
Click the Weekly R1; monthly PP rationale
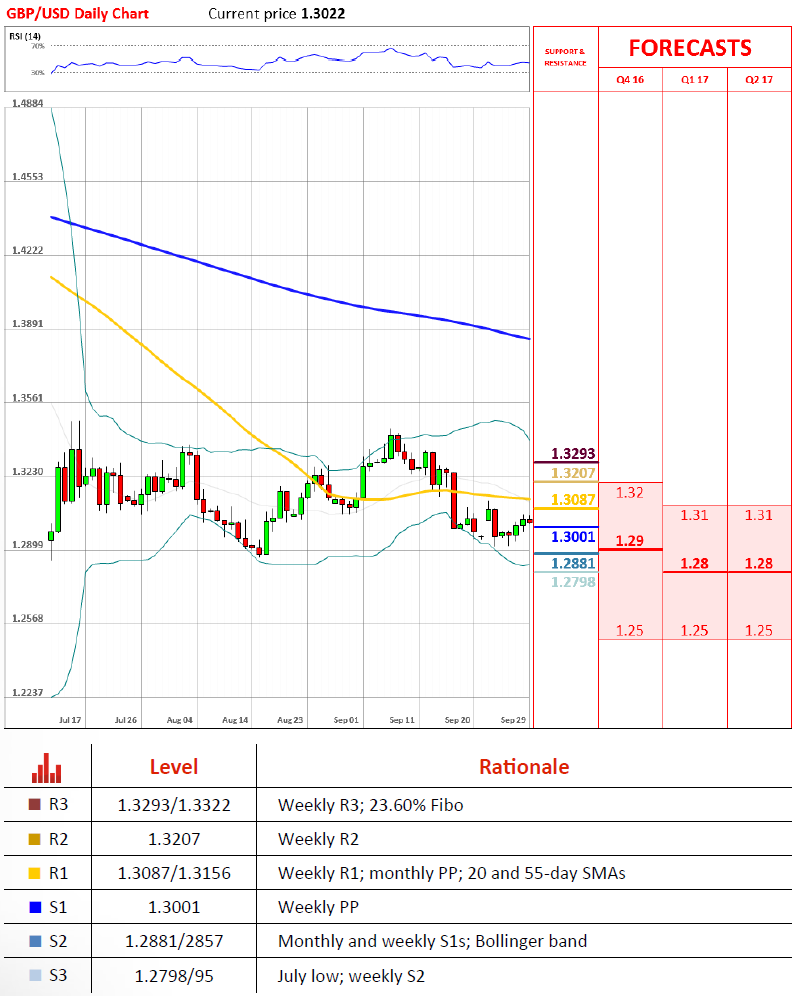click(x=452, y=873)
